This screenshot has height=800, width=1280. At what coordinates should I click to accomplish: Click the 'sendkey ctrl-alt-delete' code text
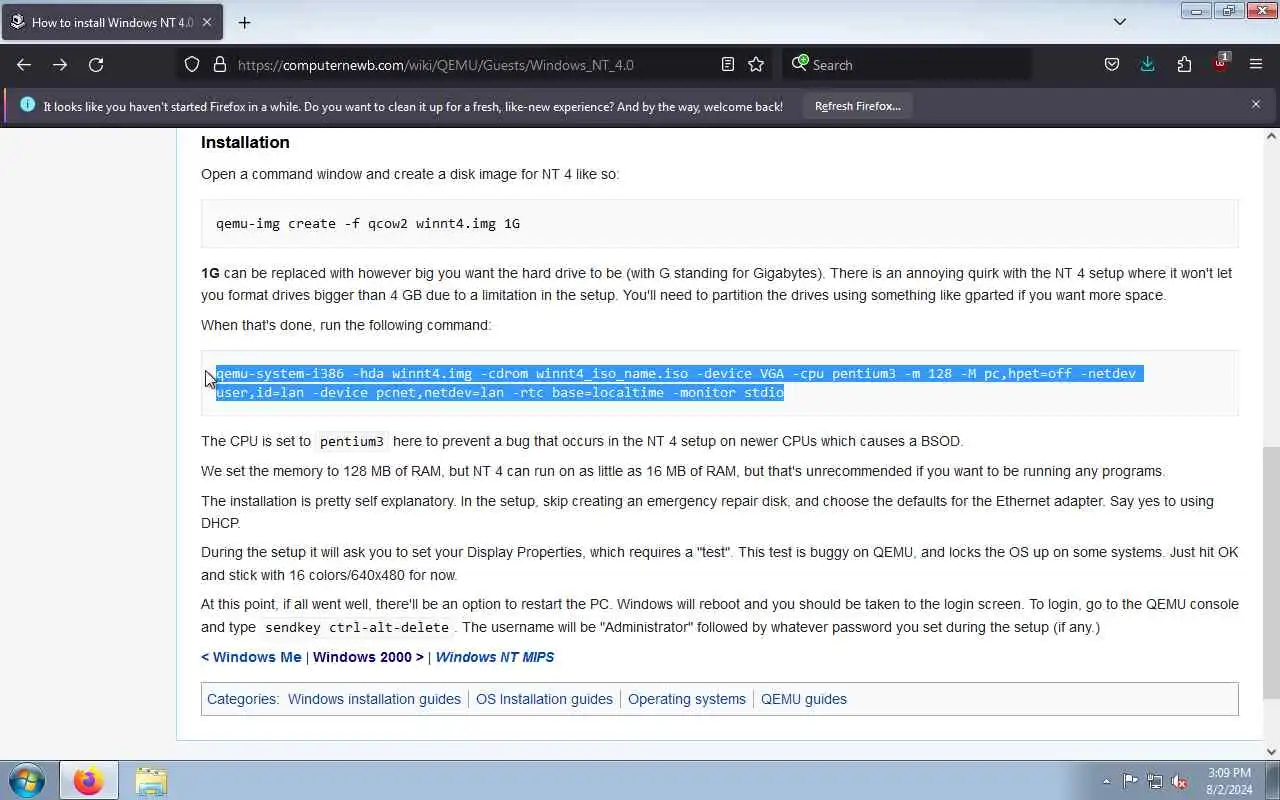tap(357, 628)
